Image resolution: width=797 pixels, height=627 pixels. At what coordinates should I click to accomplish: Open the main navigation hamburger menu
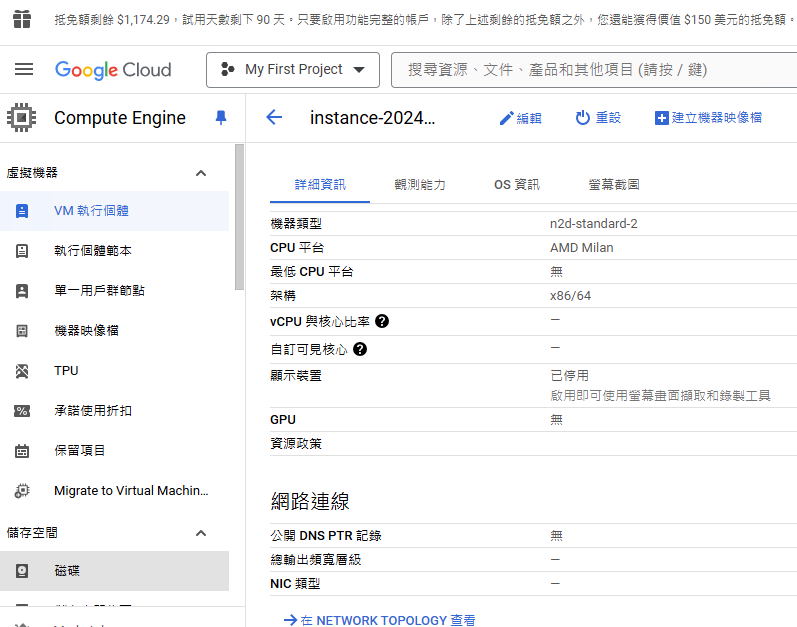tap(24, 69)
